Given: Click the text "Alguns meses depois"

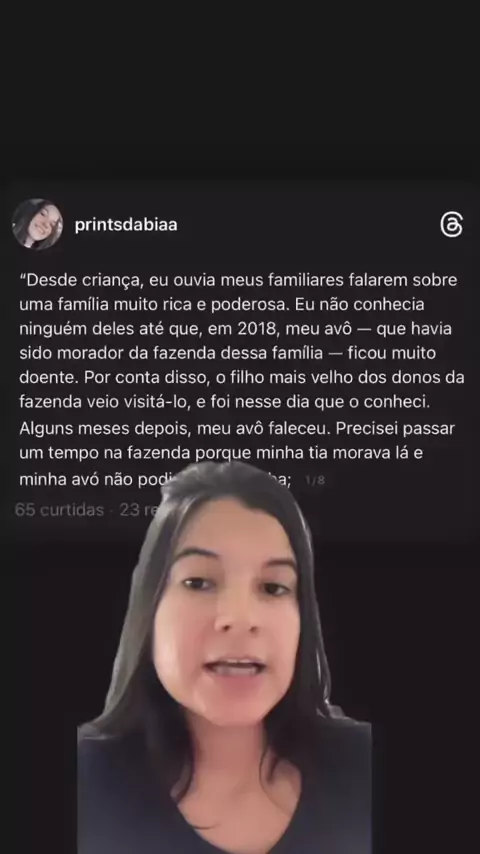Looking at the screenshot, I should click(x=104, y=429).
